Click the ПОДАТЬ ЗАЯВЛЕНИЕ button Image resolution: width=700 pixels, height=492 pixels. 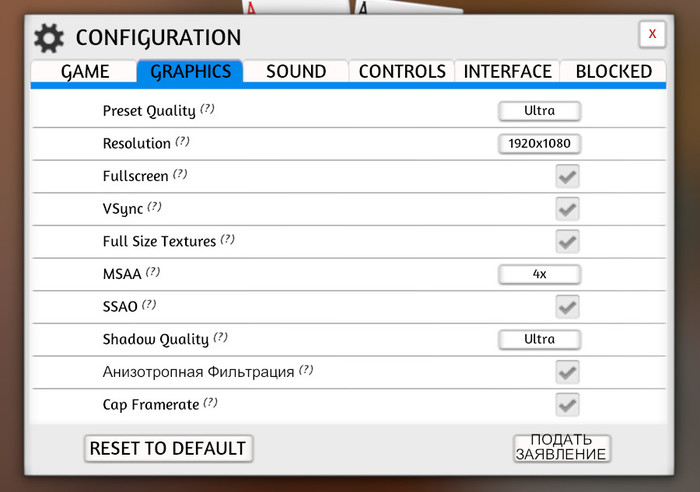(561, 448)
